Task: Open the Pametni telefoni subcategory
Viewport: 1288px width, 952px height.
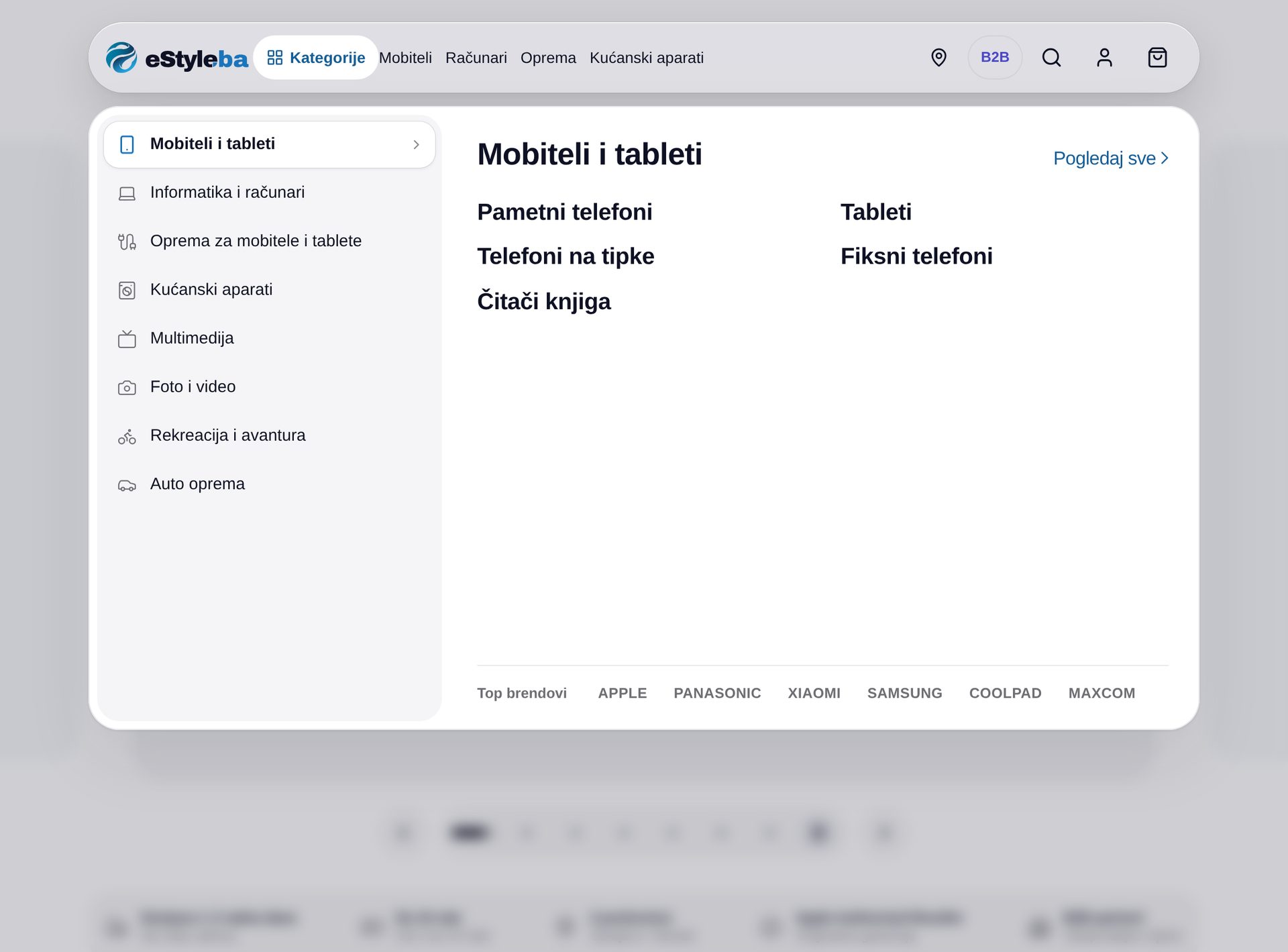Action: [564, 212]
